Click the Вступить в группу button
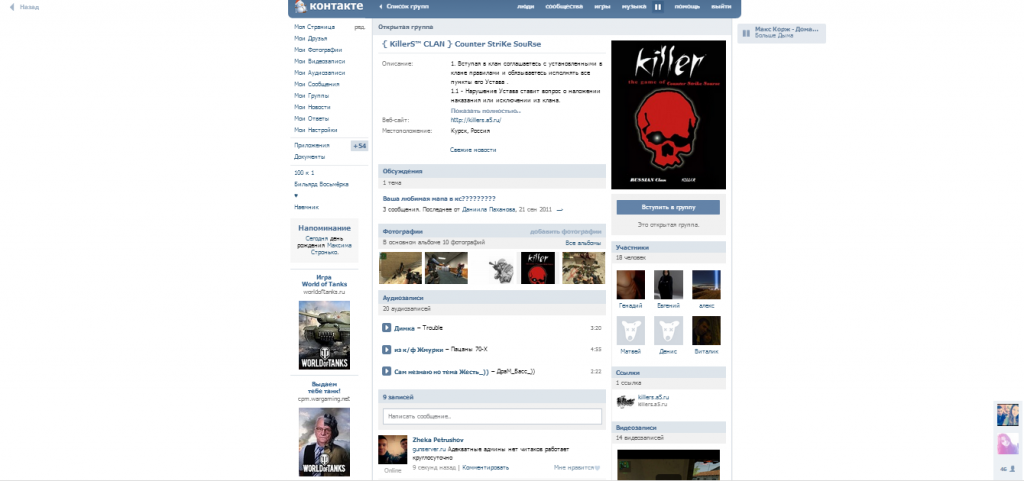The height and width of the screenshot is (481, 1024). tap(667, 207)
